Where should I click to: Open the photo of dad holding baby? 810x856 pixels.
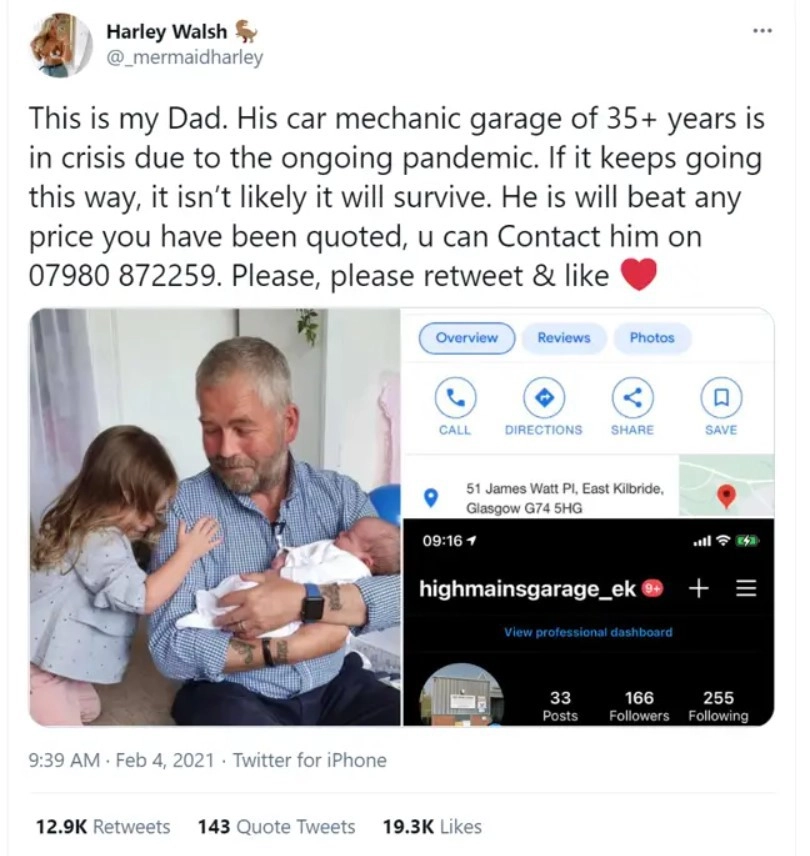click(x=215, y=516)
